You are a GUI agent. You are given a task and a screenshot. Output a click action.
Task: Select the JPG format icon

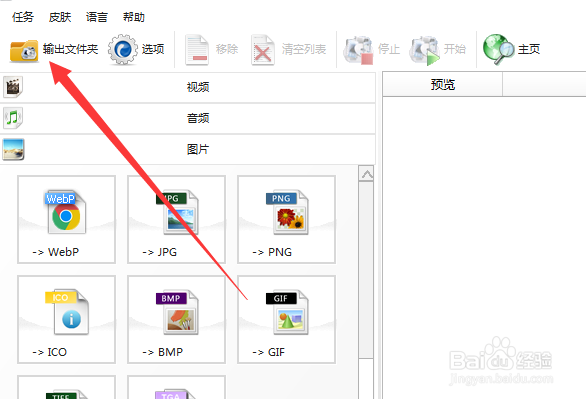coord(177,212)
